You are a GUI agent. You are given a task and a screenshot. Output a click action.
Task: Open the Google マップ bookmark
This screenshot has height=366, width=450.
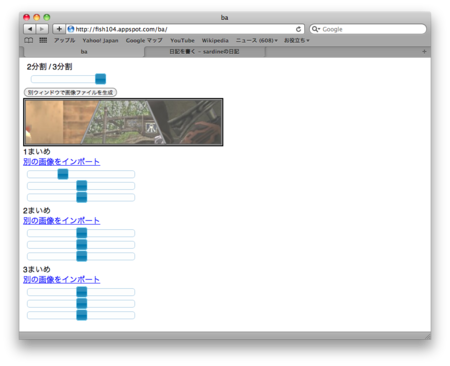click(144, 40)
